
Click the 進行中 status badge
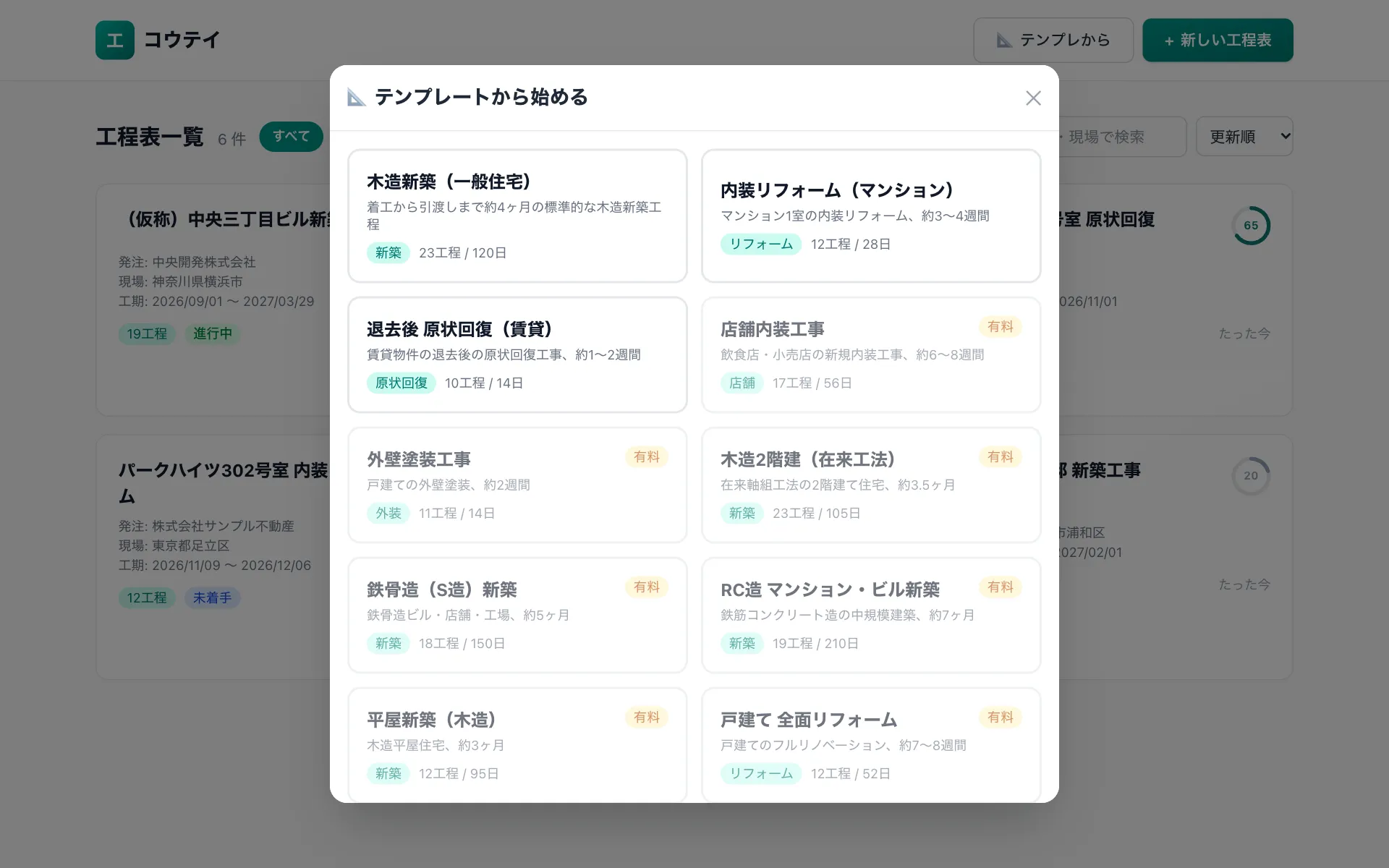click(x=213, y=333)
